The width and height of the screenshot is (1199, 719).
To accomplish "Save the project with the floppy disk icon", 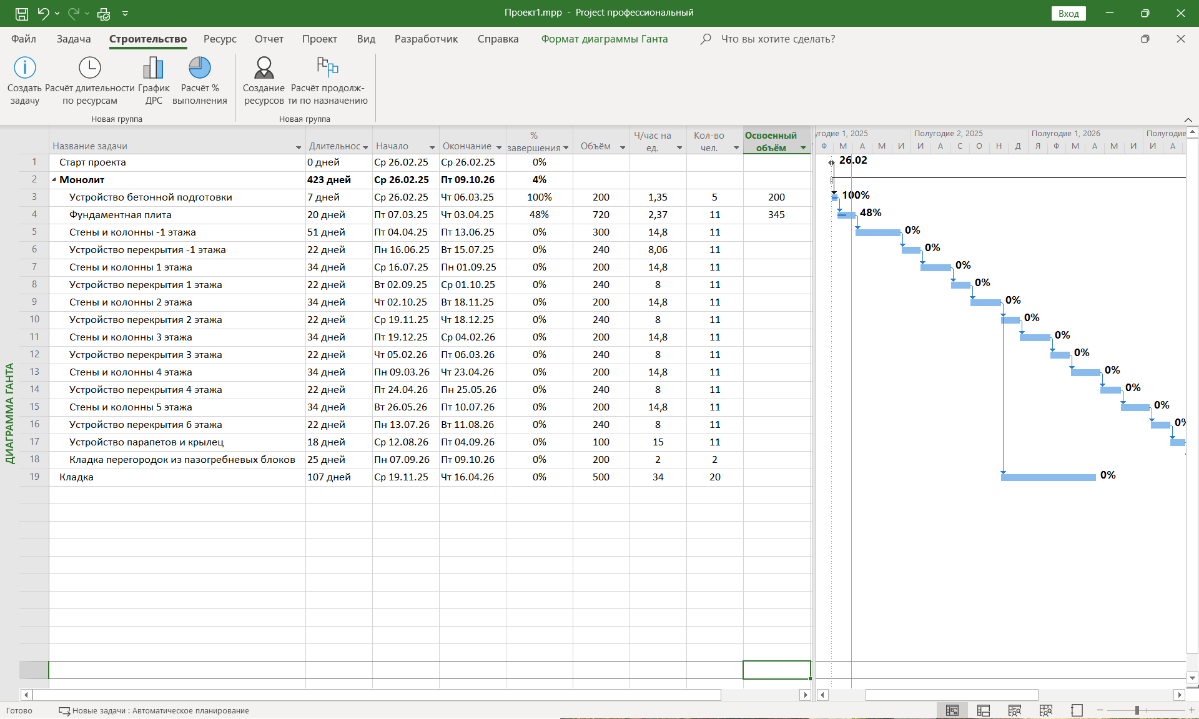I will click(x=22, y=13).
